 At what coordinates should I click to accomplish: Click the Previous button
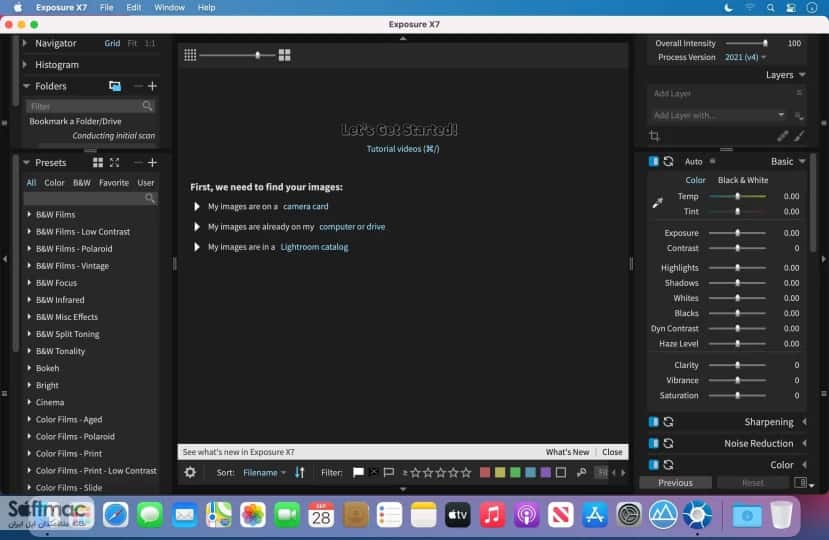(675, 482)
